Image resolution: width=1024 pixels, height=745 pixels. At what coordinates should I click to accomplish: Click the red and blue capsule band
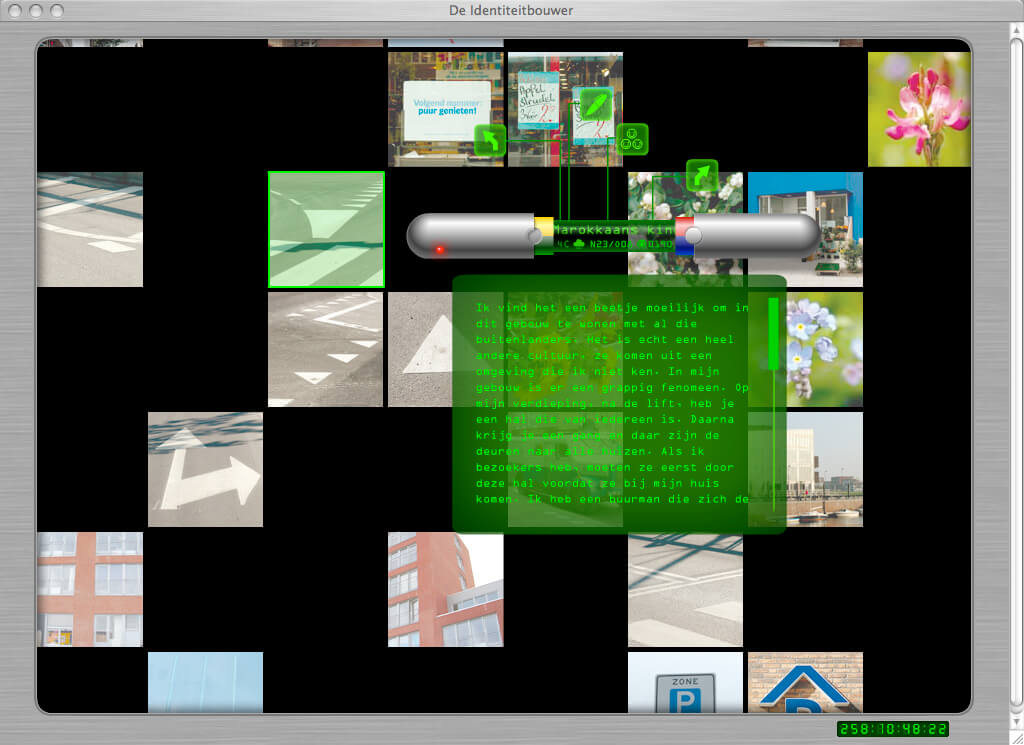click(685, 238)
